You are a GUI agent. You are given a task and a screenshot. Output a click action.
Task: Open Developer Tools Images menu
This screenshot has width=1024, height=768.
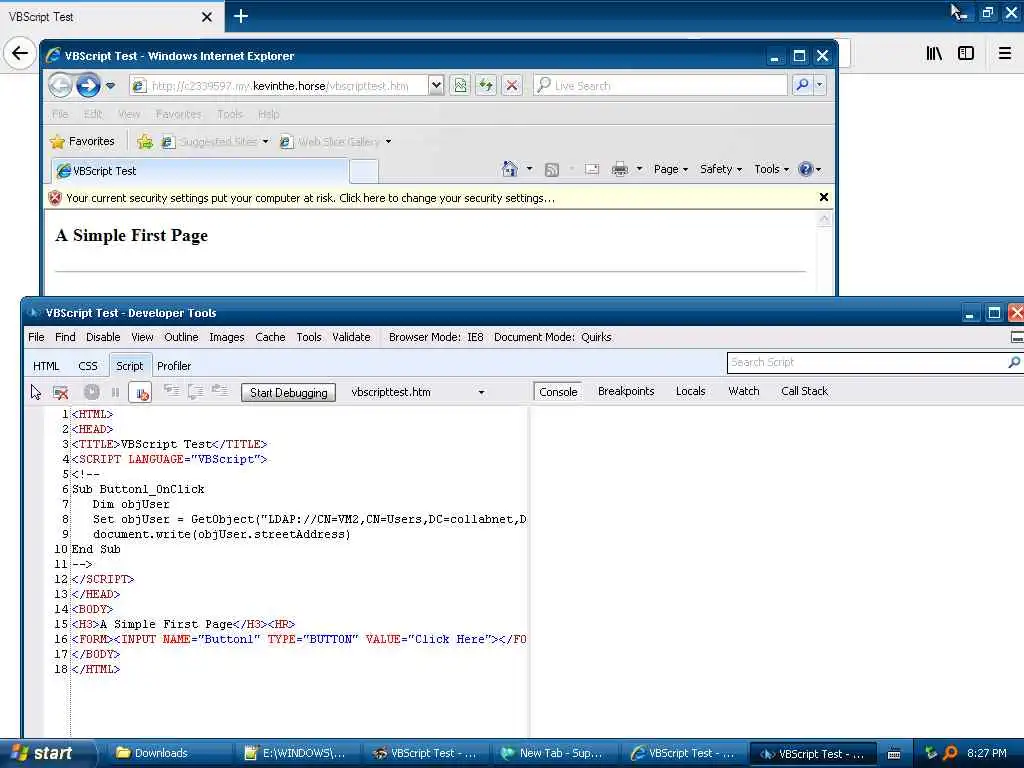point(227,337)
